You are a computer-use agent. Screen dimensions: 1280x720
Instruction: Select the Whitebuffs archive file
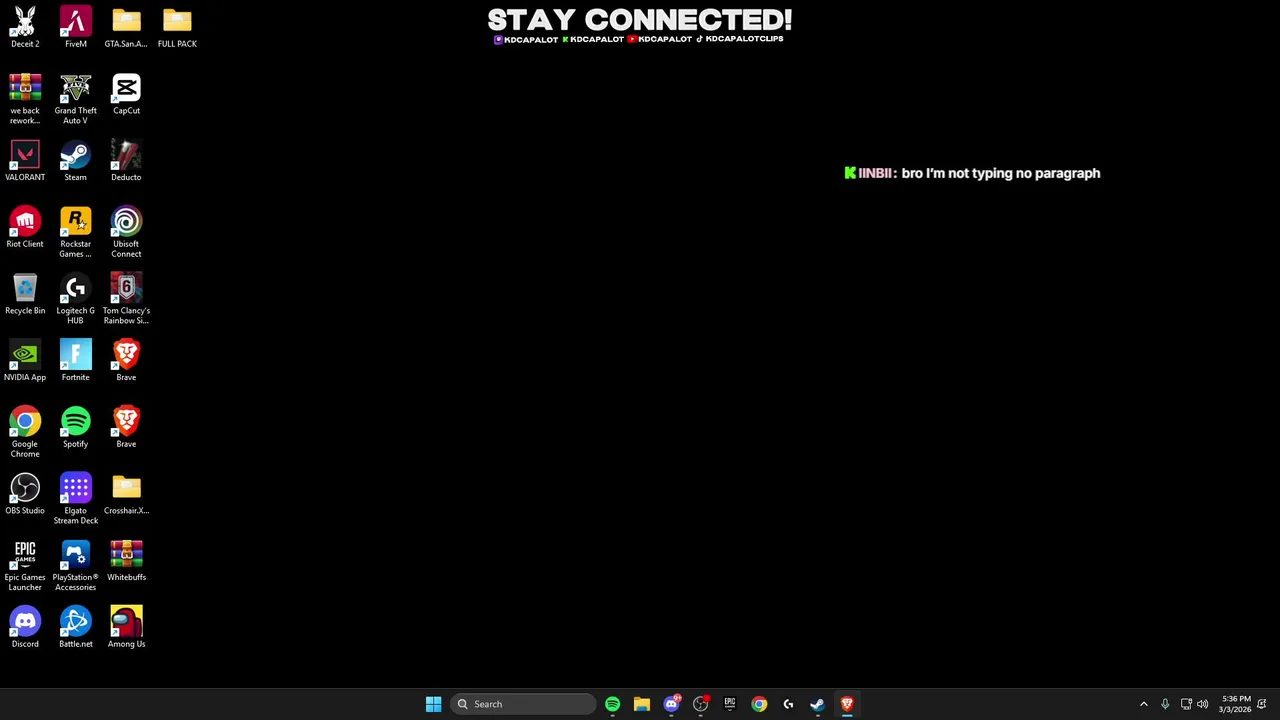click(126, 561)
